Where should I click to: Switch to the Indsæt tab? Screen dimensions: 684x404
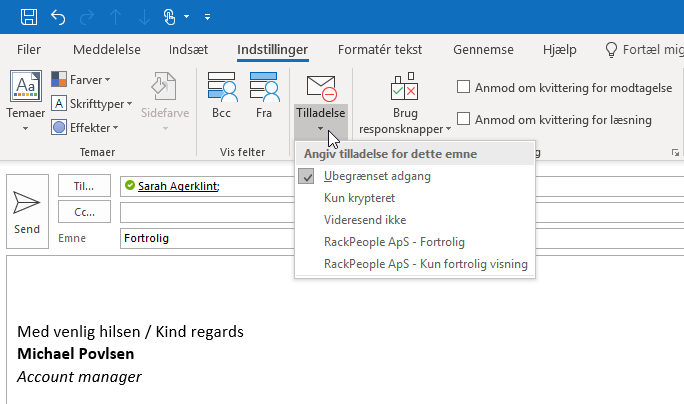click(189, 50)
